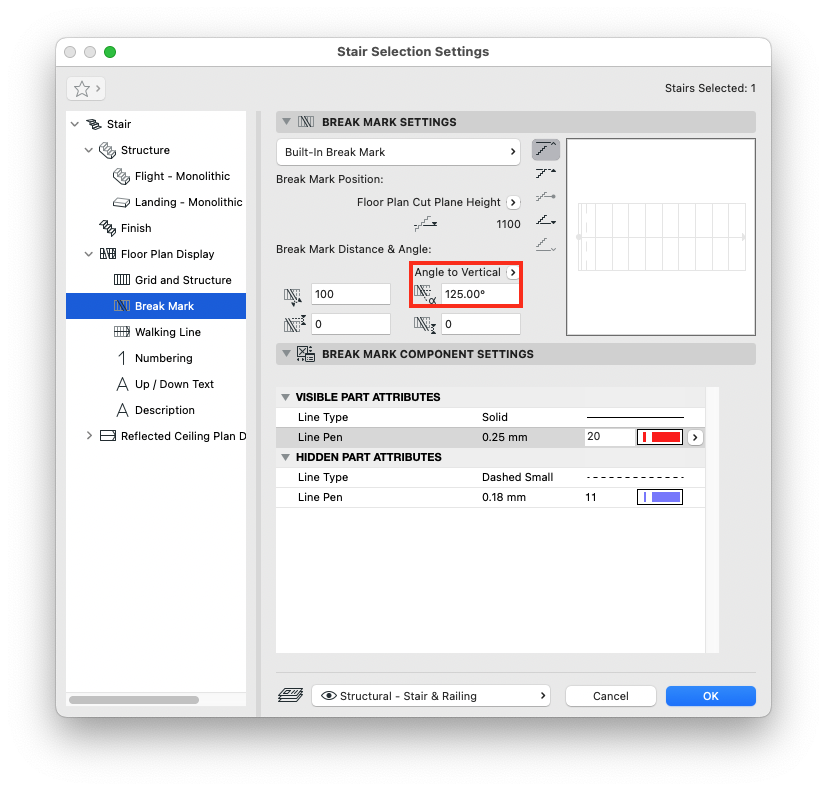Open the Favorites star button
The image size is (827, 791).
click(86, 89)
